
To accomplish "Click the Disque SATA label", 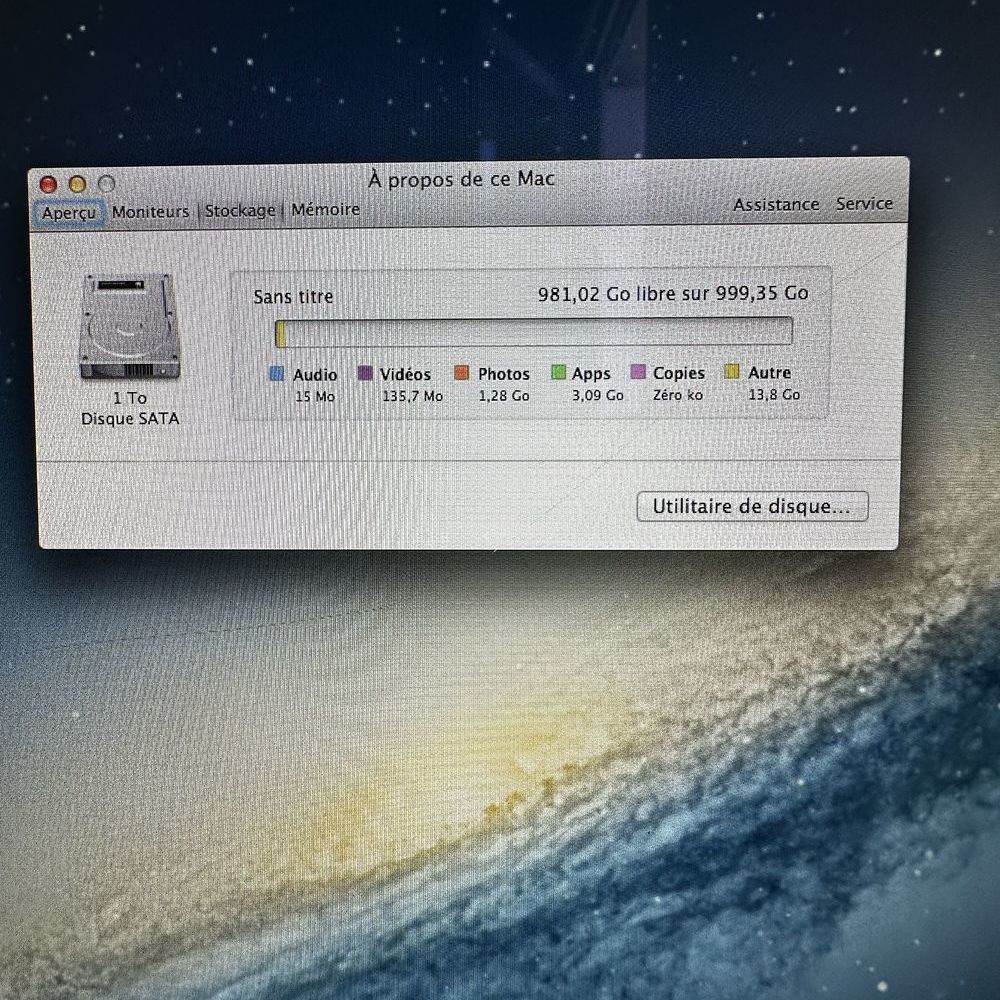I will (x=130, y=419).
